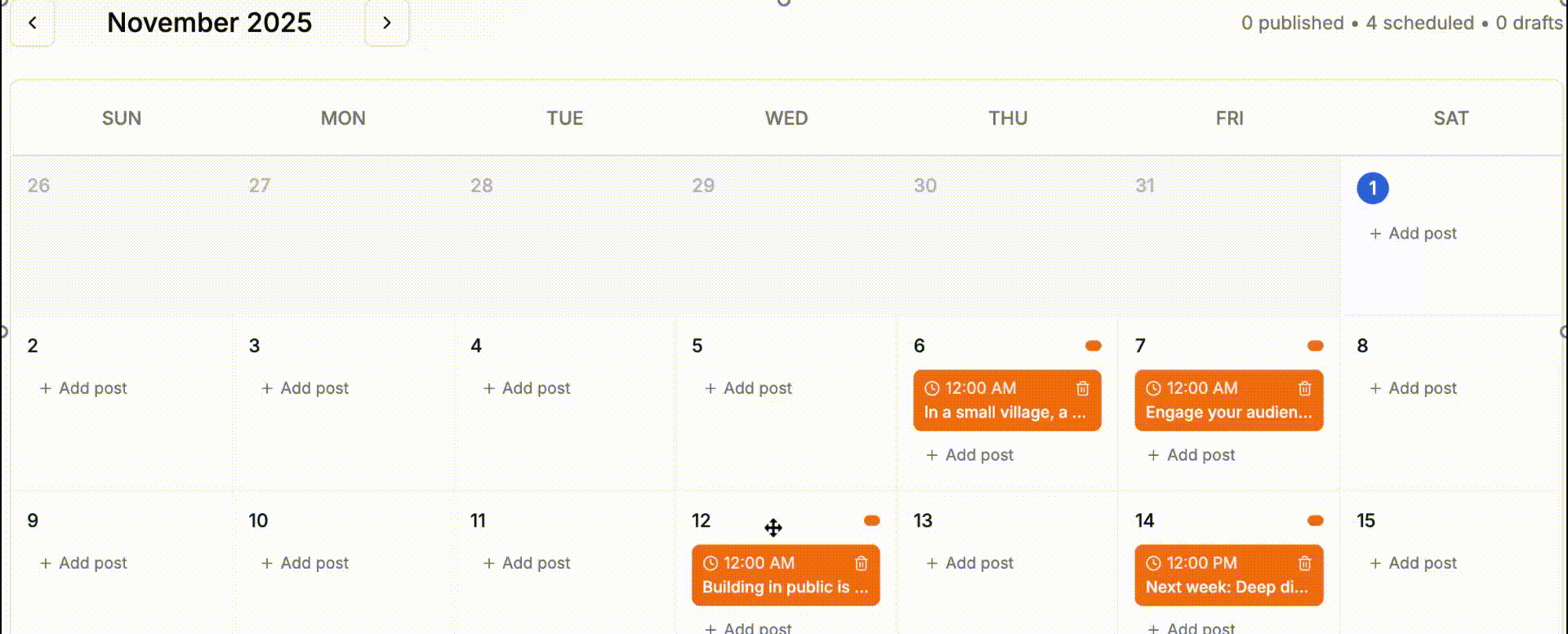Add a second post on November 7
The height and width of the screenshot is (634, 1568).
(1191, 454)
